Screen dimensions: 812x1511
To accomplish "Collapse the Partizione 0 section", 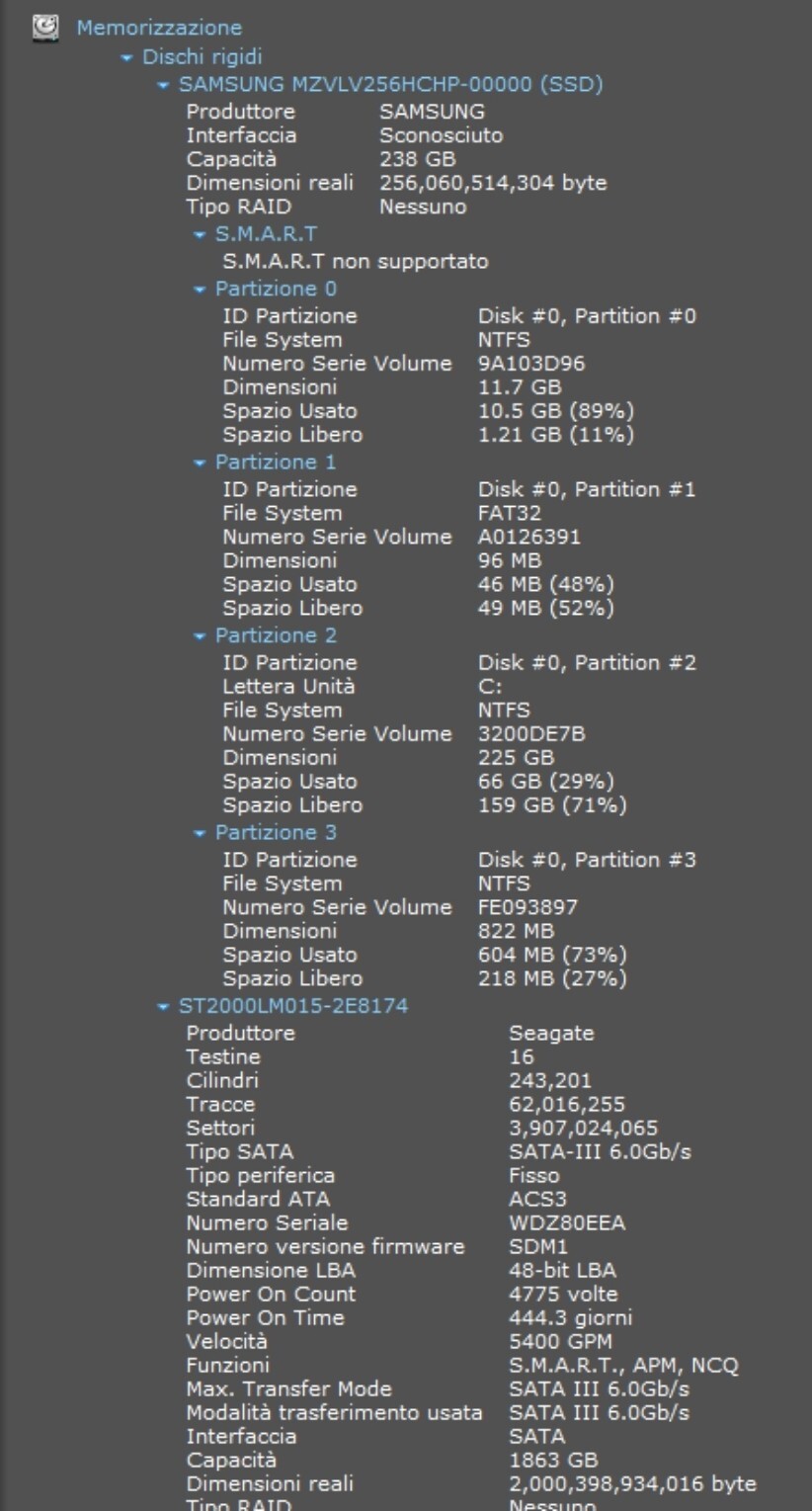I will (201, 290).
